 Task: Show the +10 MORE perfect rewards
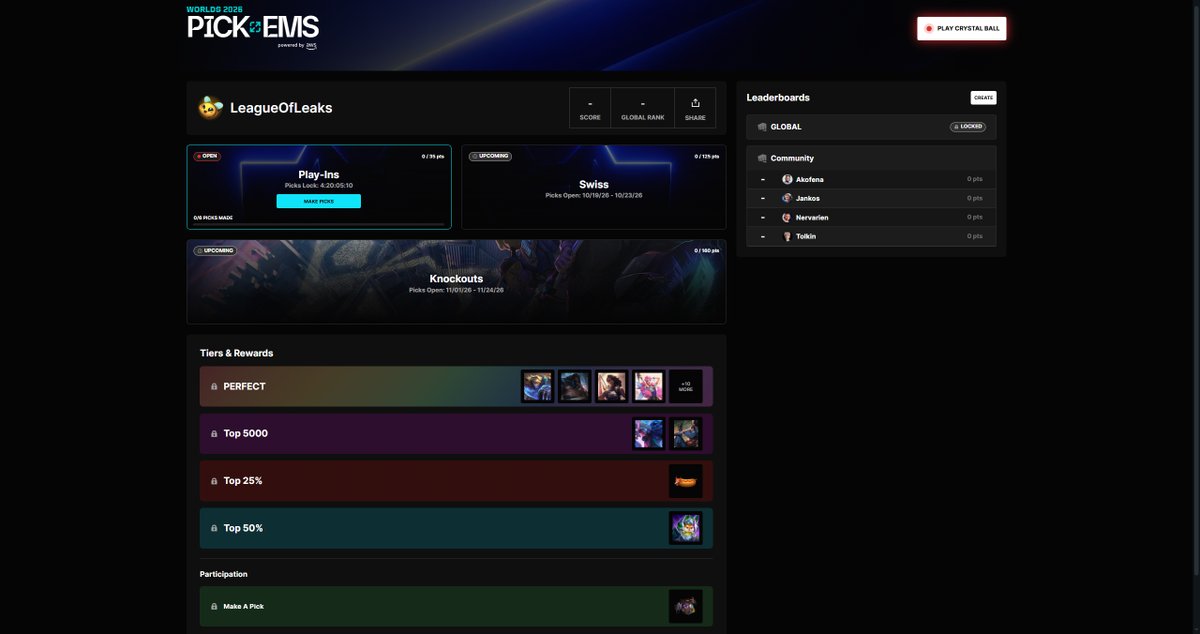tap(686, 386)
